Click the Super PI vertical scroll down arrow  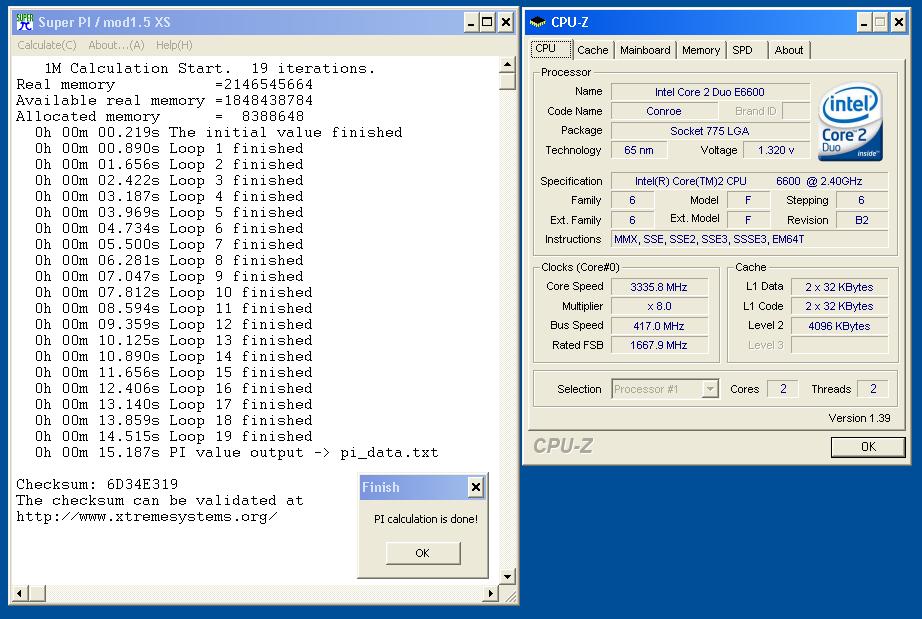[507, 577]
